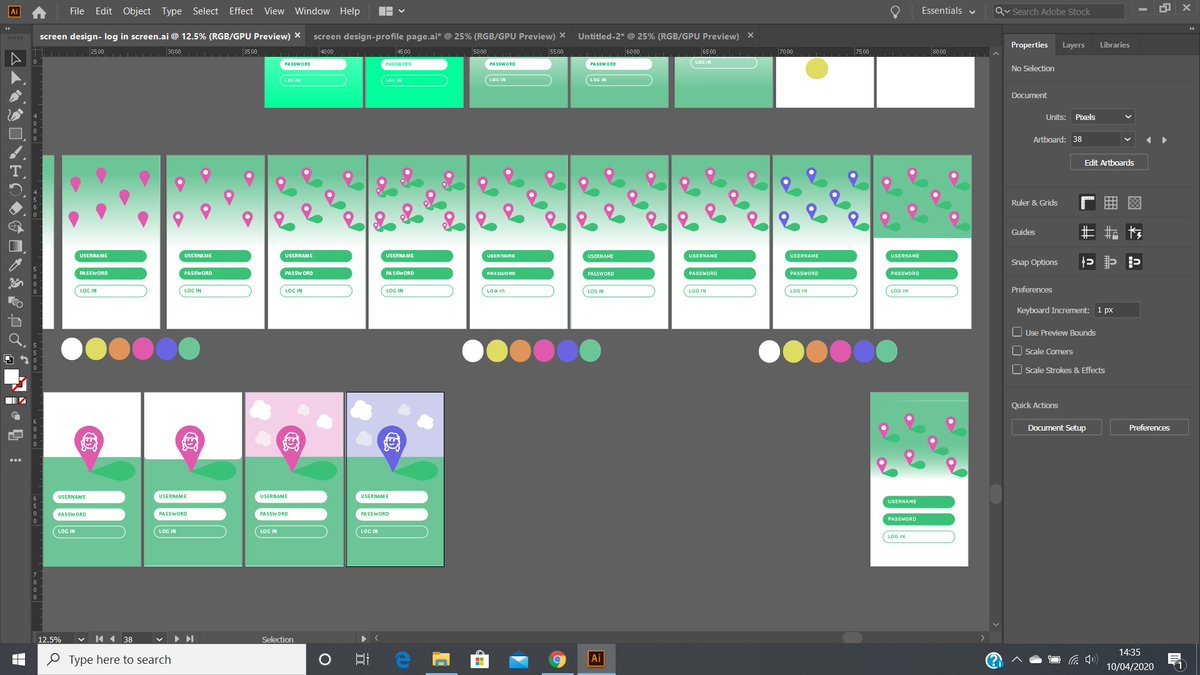Open the Artboard number dropdown in Properties
This screenshot has width=1200, height=675.
click(1127, 140)
